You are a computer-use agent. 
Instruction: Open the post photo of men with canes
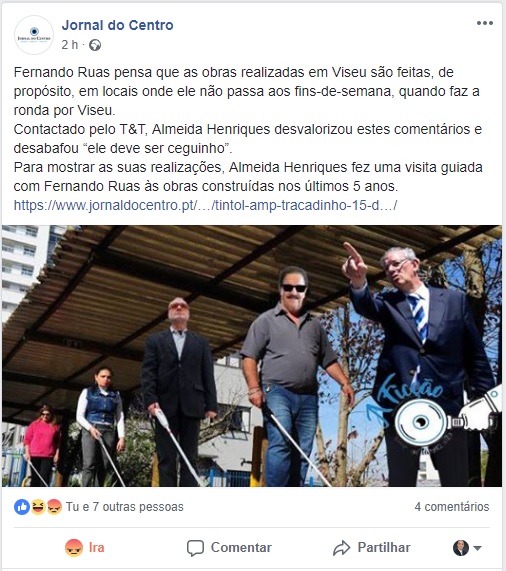click(x=252, y=356)
